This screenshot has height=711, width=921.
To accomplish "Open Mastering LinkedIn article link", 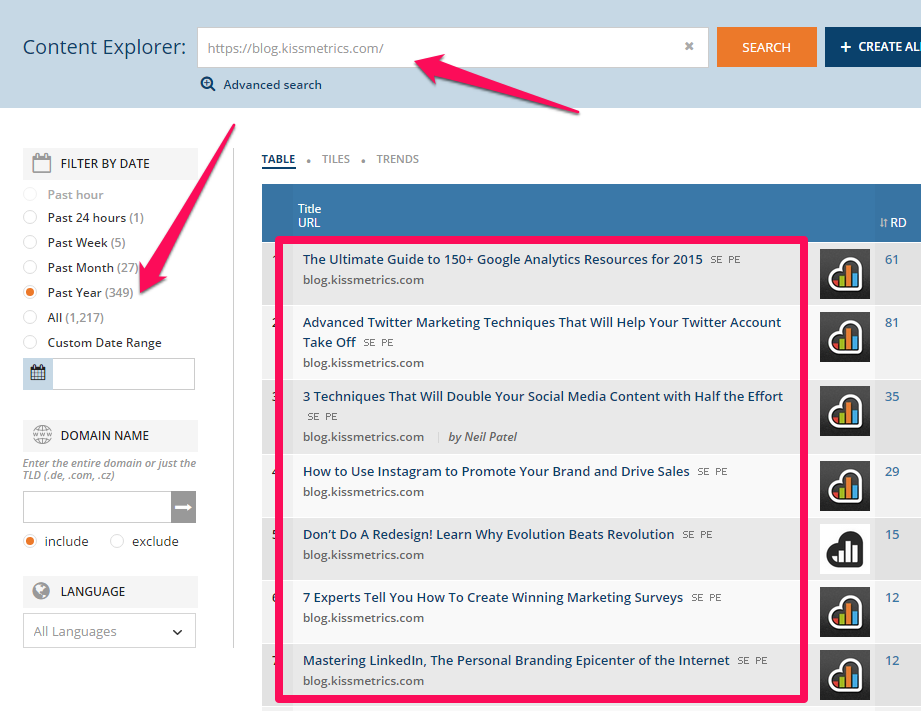I will click(516, 660).
